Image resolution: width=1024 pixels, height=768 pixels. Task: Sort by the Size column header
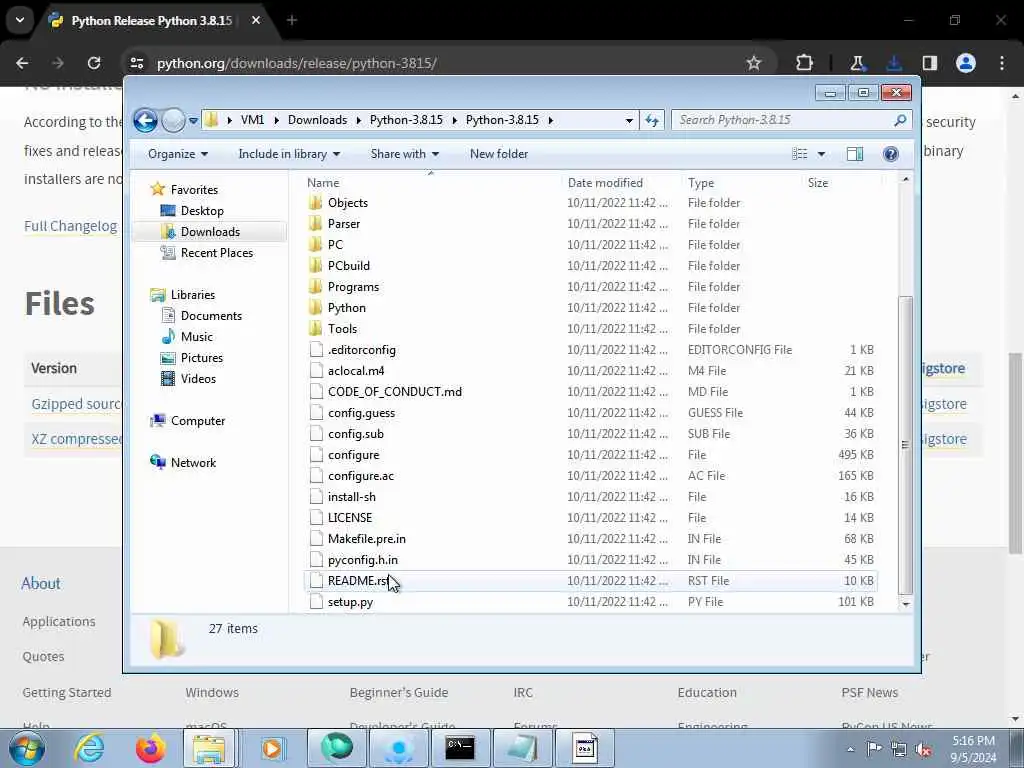tap(818, 183)
